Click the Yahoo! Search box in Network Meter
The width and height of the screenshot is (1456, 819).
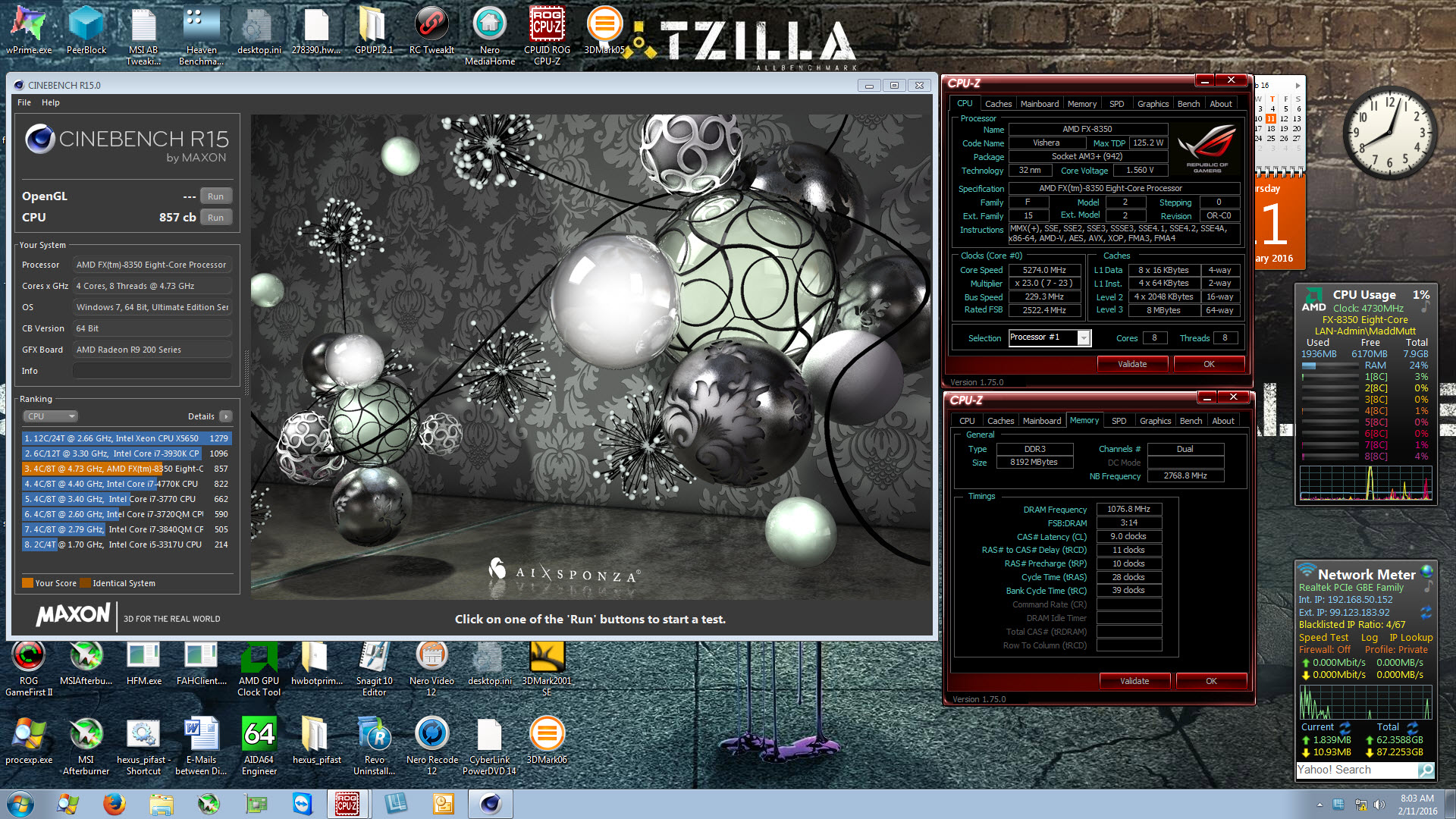coord(1357,770)
